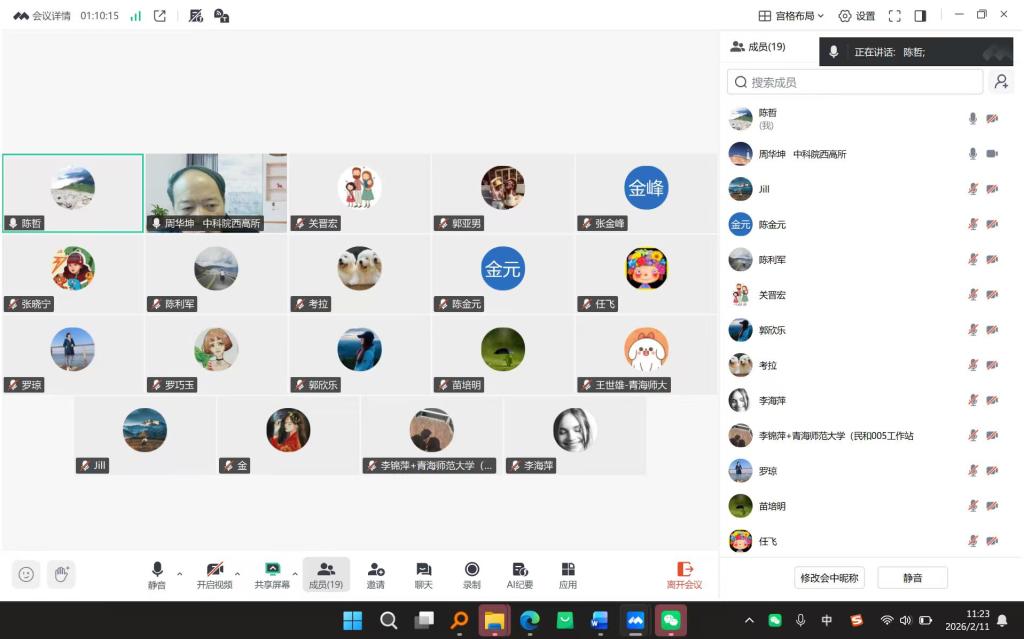This screenshot has width=1024, height=639.
Task: Select 成员(19) in the bottom toolbar
Action: click(326, 574)
